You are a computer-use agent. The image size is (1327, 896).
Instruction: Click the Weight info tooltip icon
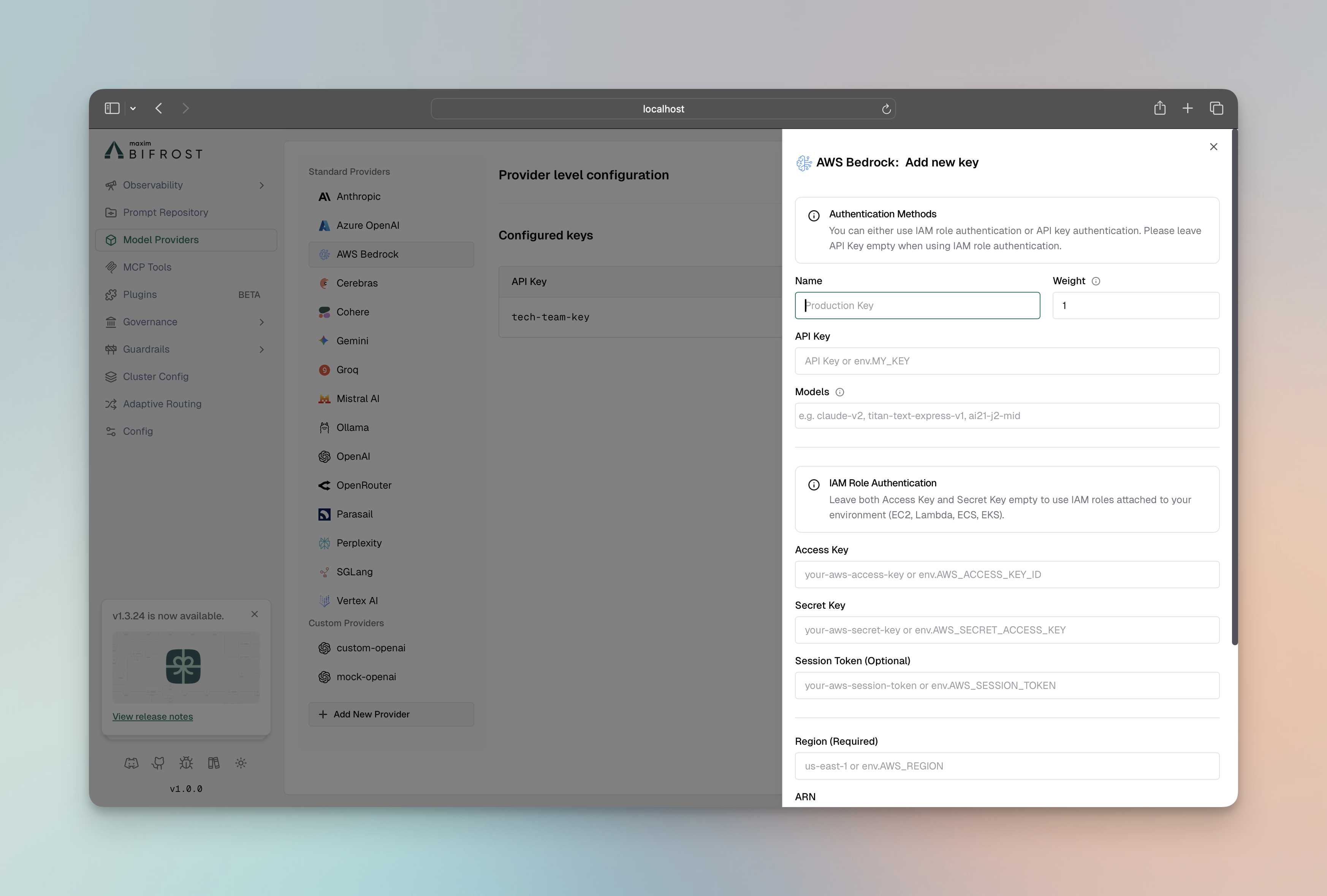(1096, 281)
